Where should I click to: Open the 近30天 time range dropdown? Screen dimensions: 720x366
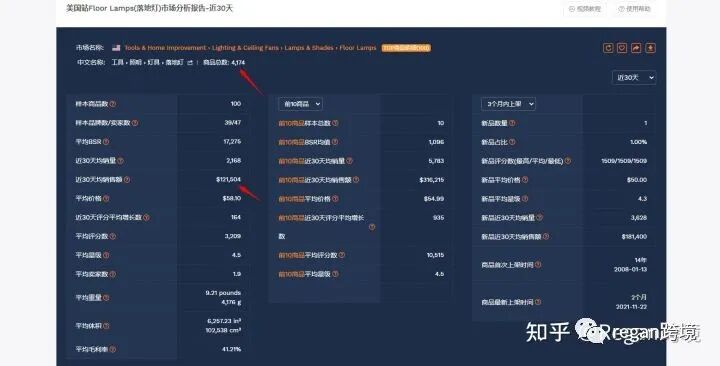click(x=634, y=78)
